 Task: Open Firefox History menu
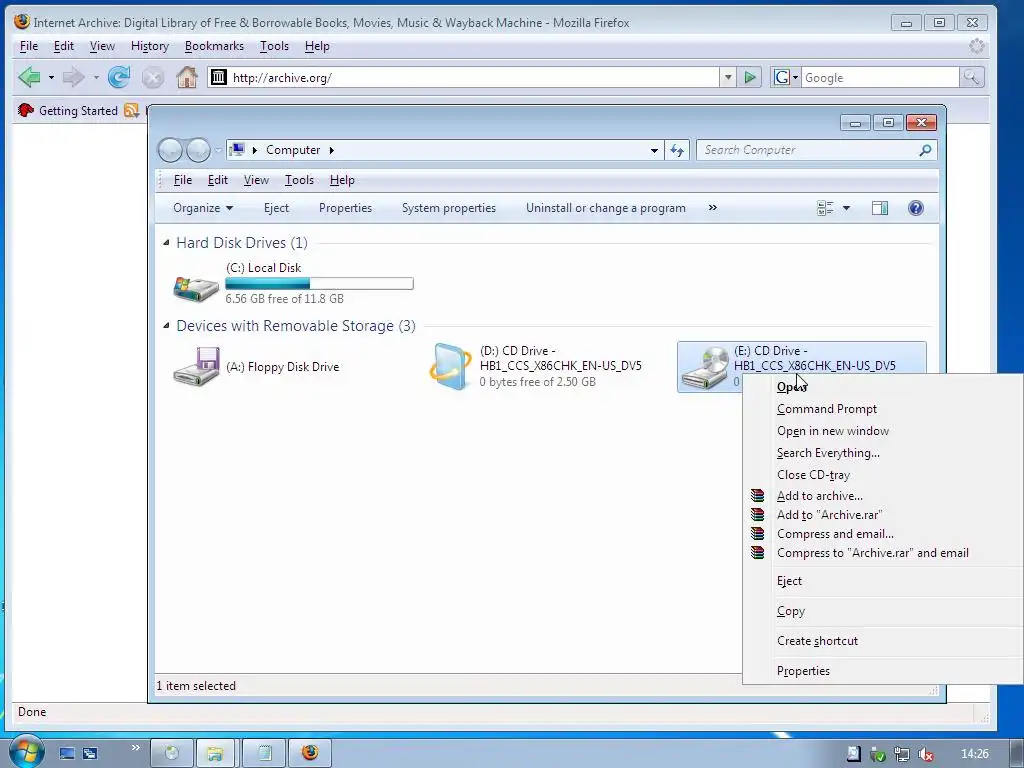(150, 46)
